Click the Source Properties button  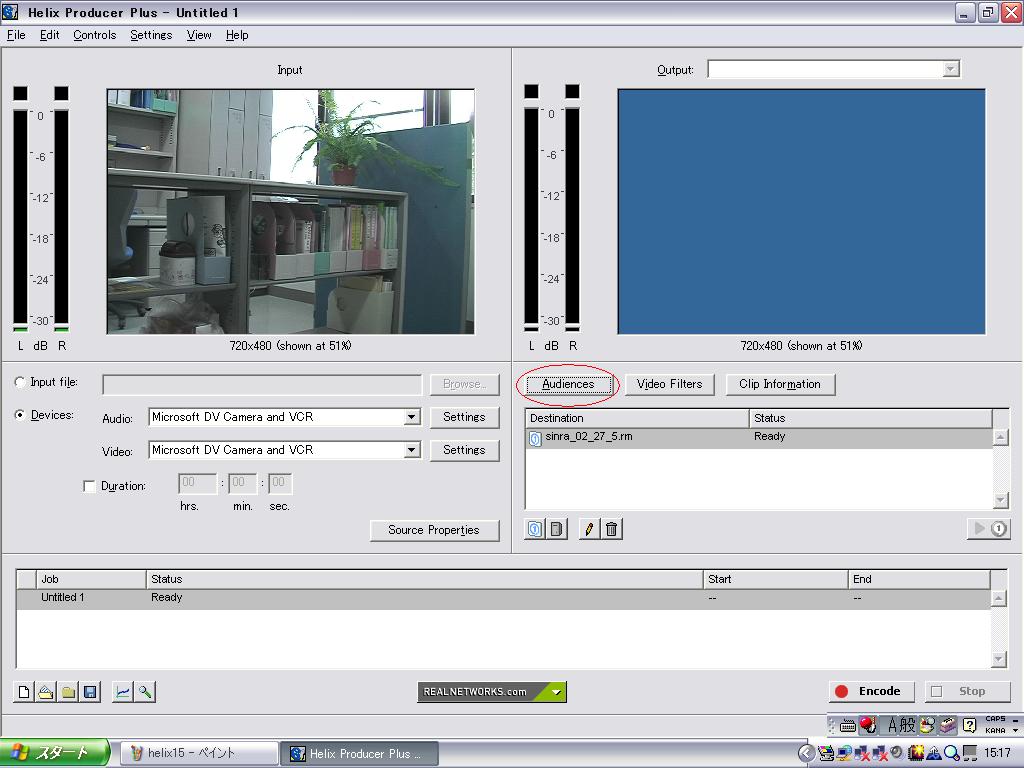pyautogui.click(x=434, y=530)
